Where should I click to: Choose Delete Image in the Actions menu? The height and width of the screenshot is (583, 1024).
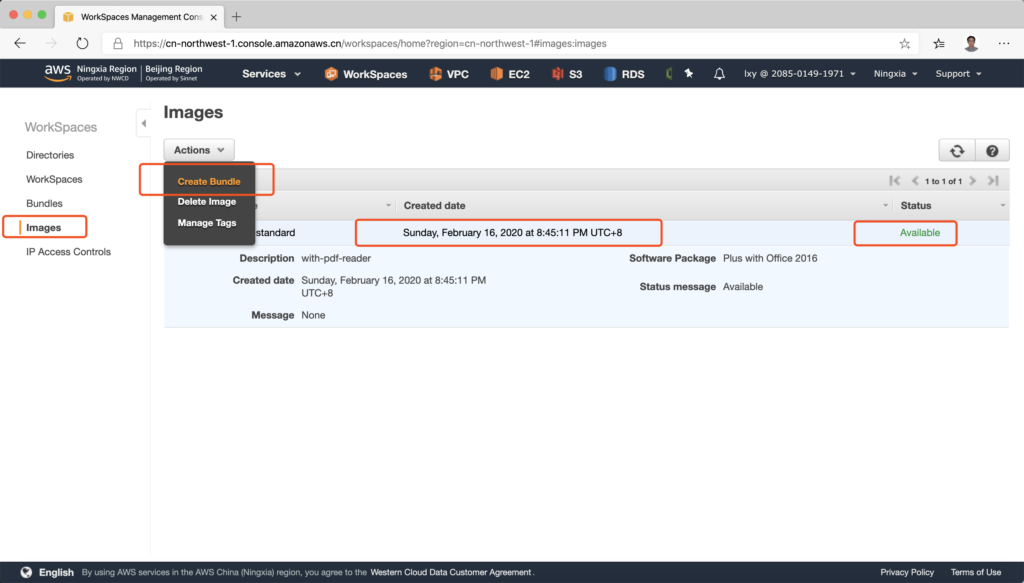[206, 202]
